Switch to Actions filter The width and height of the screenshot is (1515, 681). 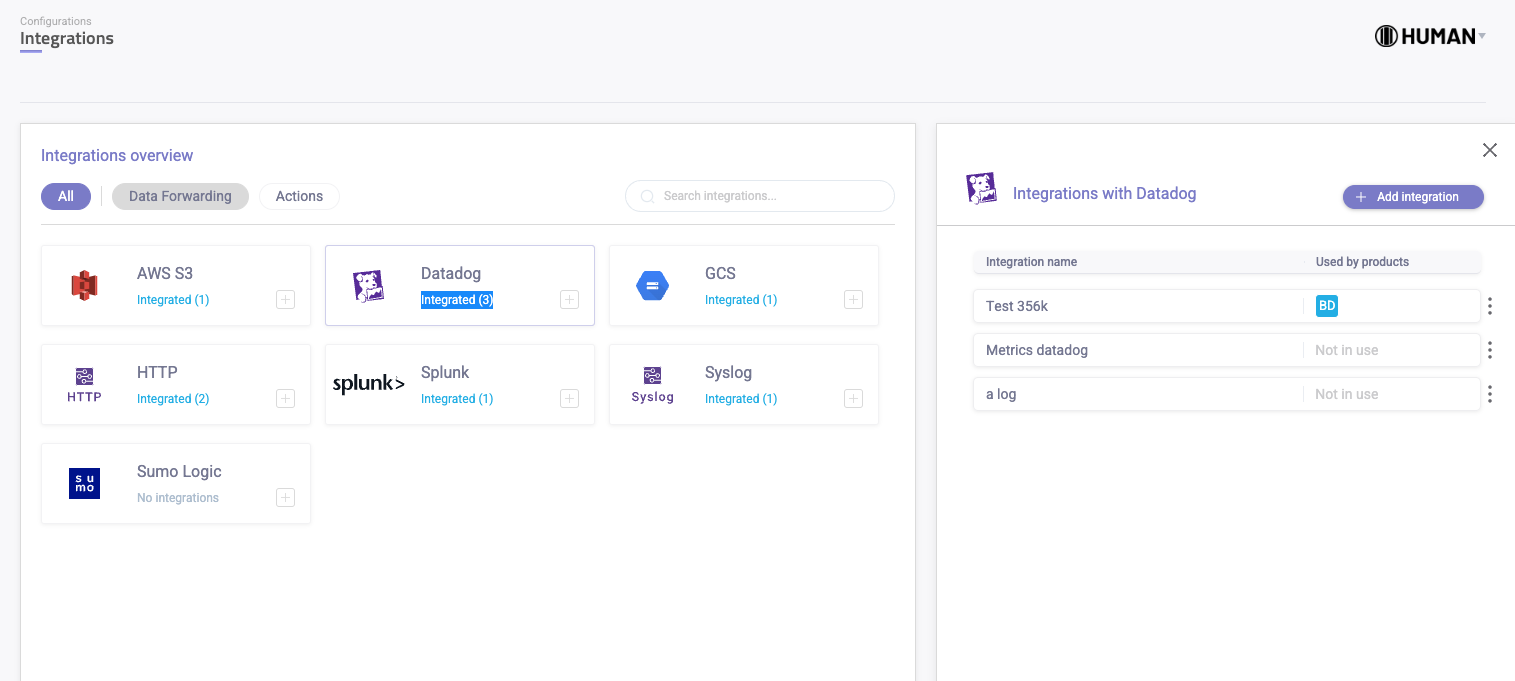299,196
